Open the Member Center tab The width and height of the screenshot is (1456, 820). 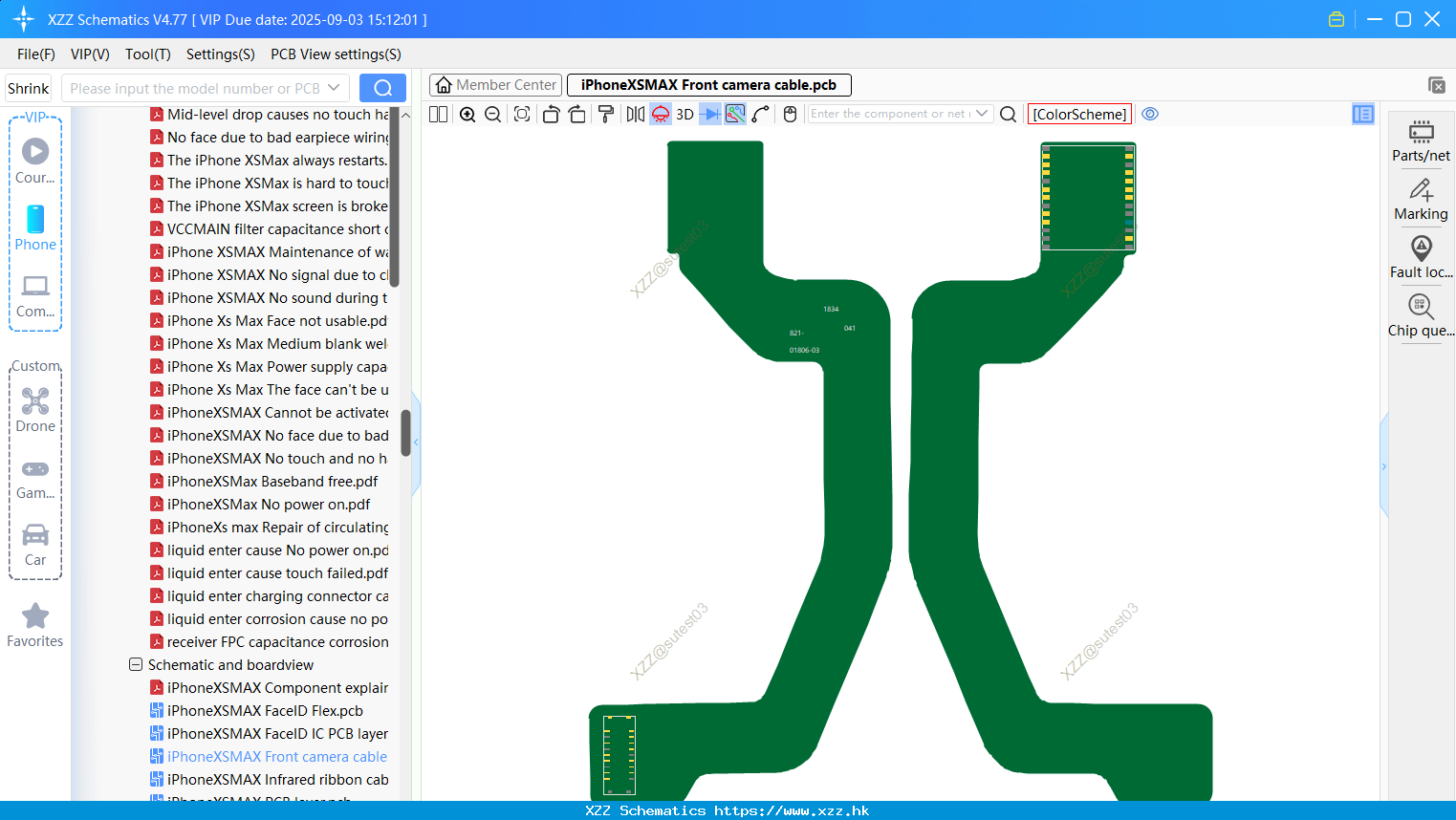click(x=496, y=85)
